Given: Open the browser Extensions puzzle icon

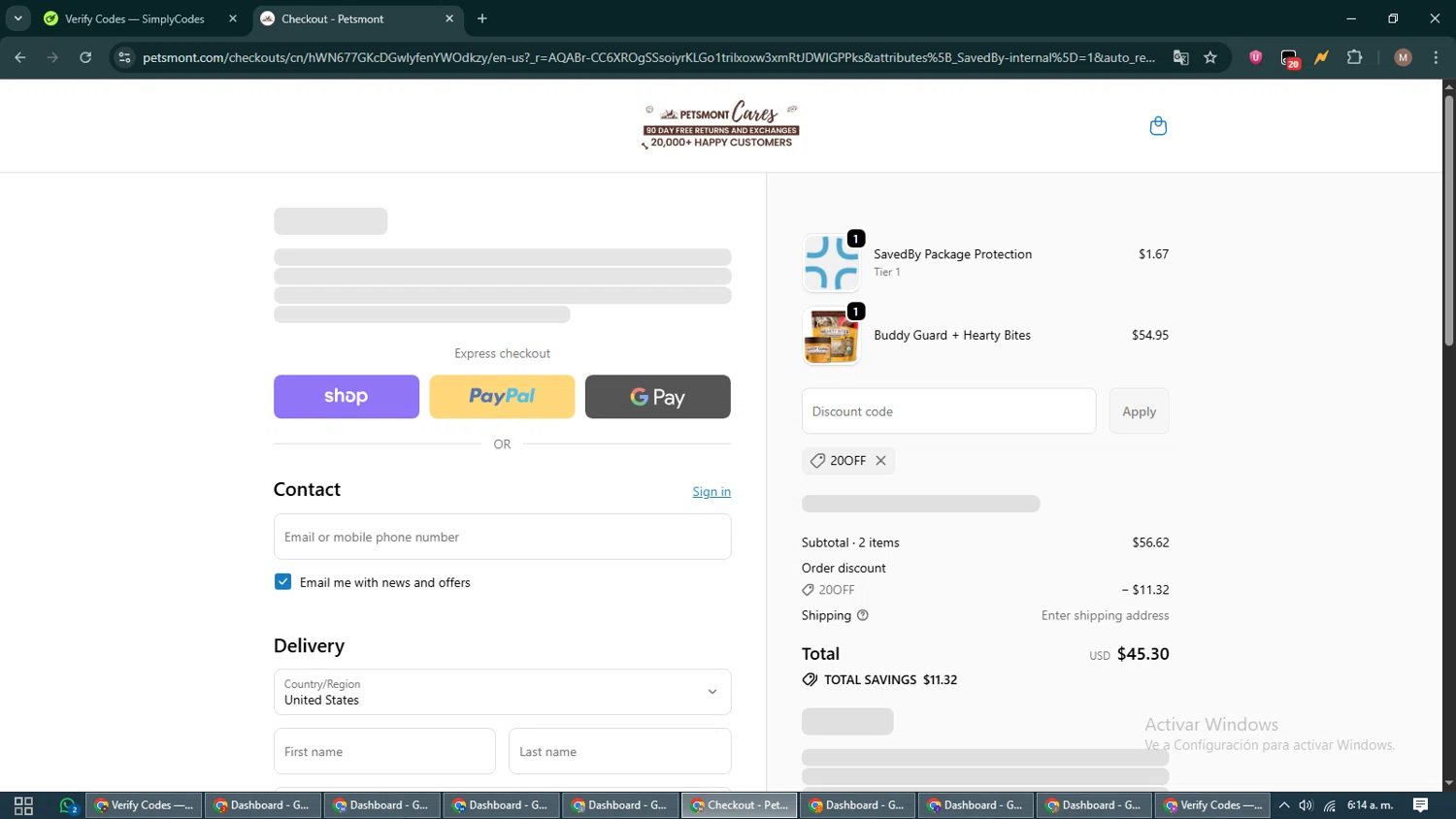Looking at the screenshot, I should [x=1355, y=57].
